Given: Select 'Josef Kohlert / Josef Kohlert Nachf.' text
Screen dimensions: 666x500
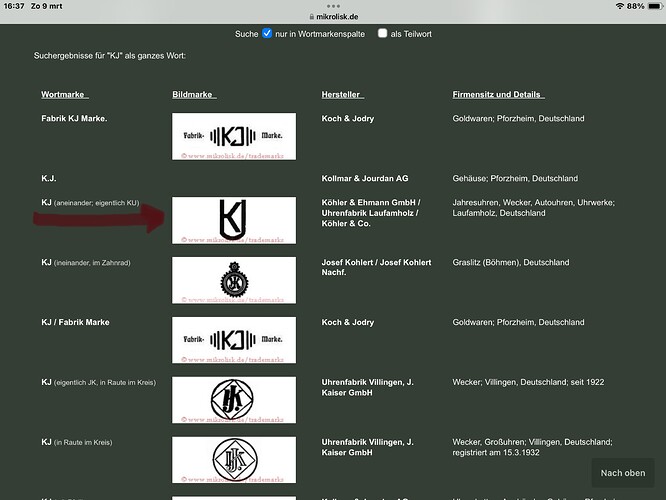Looking at the screenshot, I should (x=376, y=267).
